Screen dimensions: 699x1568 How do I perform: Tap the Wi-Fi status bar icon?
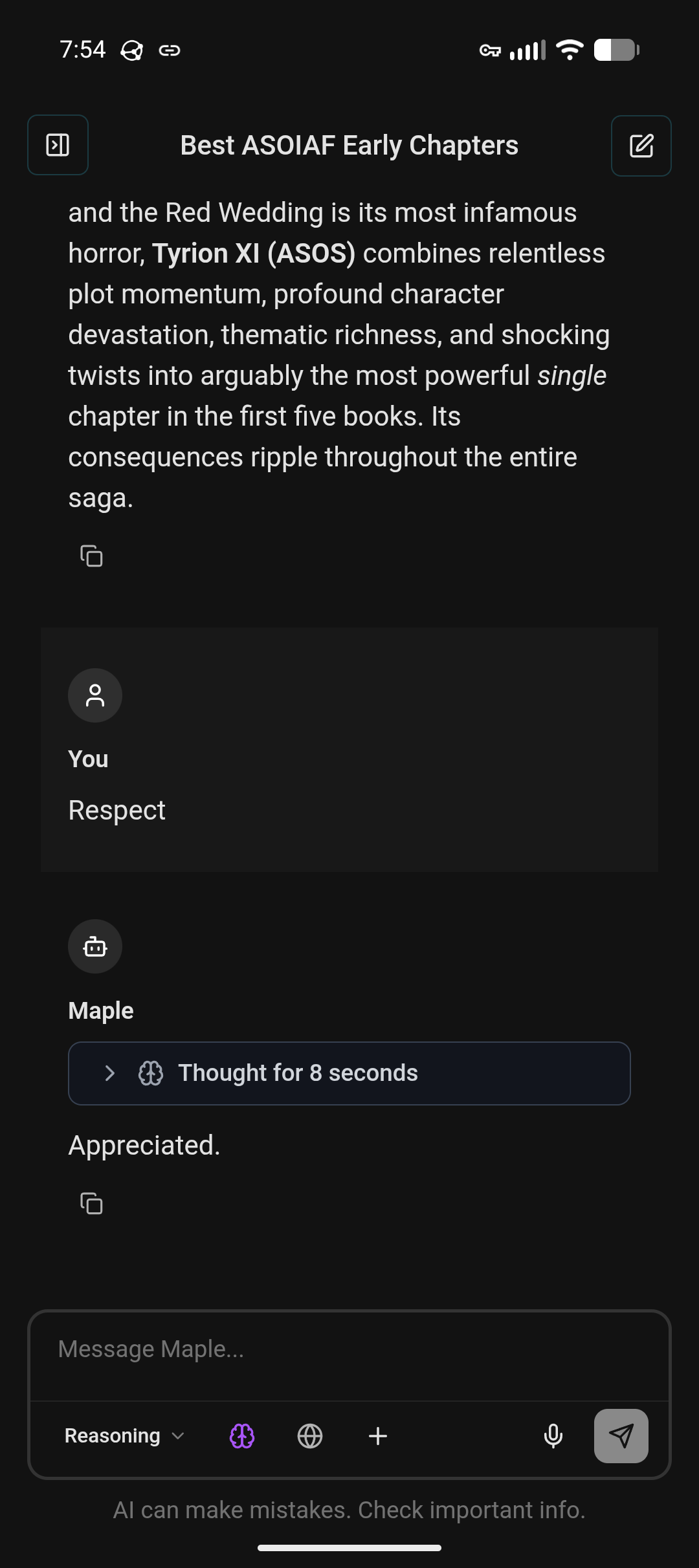(x=570, y=50)
